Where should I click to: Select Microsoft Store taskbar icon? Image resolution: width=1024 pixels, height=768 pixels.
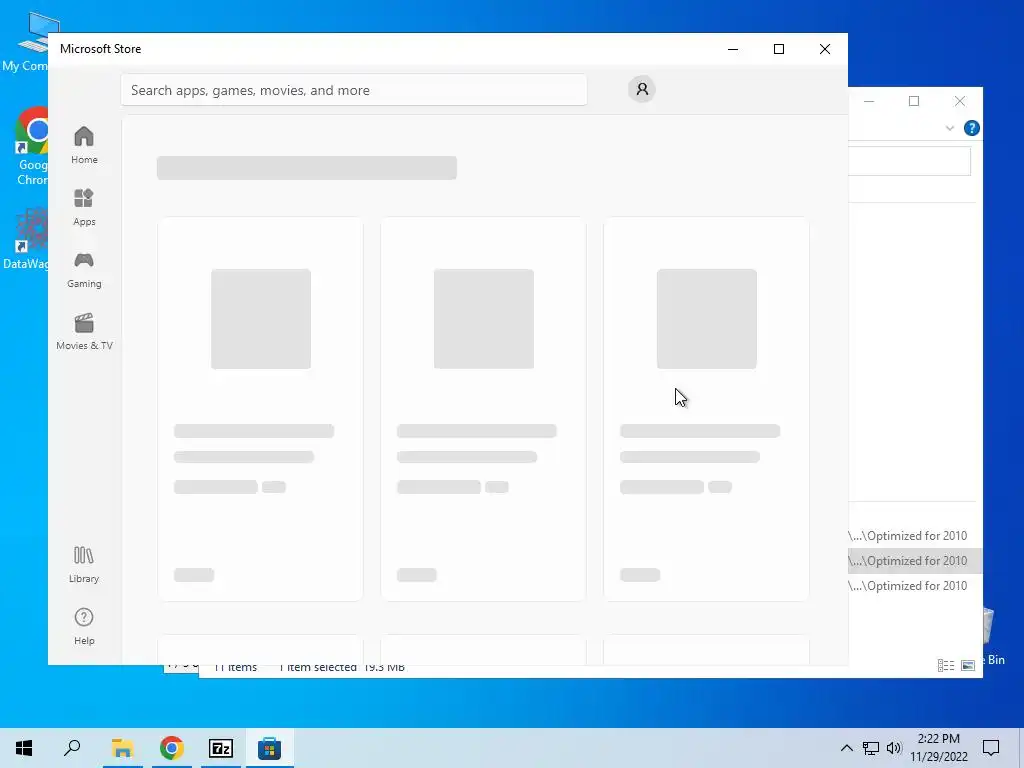click(x=269, y=748)
